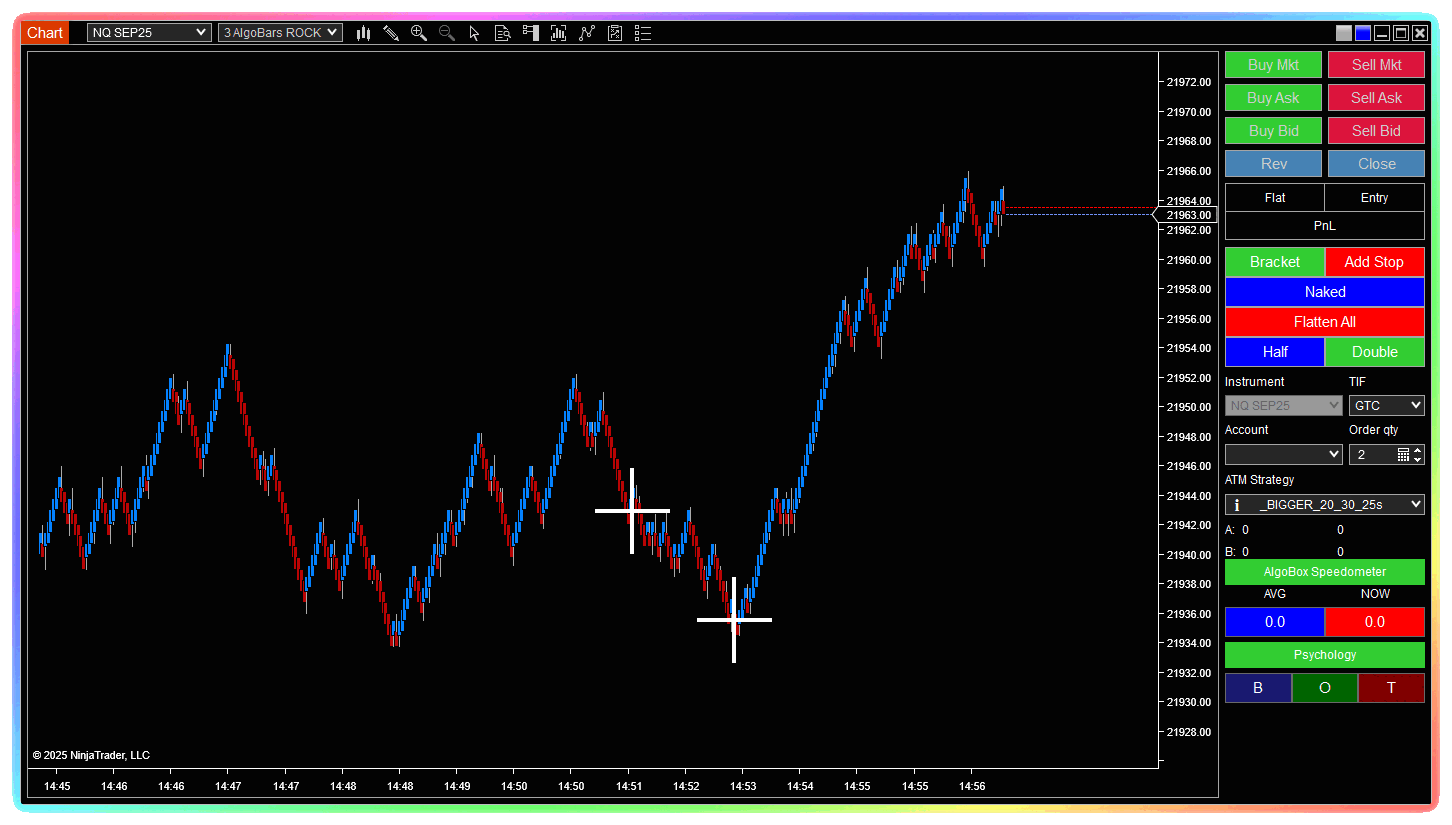Open the bar type candlestick icon
Image resolution: width=1452 pixels, height=825 pixels.
(x=363, y=33)
